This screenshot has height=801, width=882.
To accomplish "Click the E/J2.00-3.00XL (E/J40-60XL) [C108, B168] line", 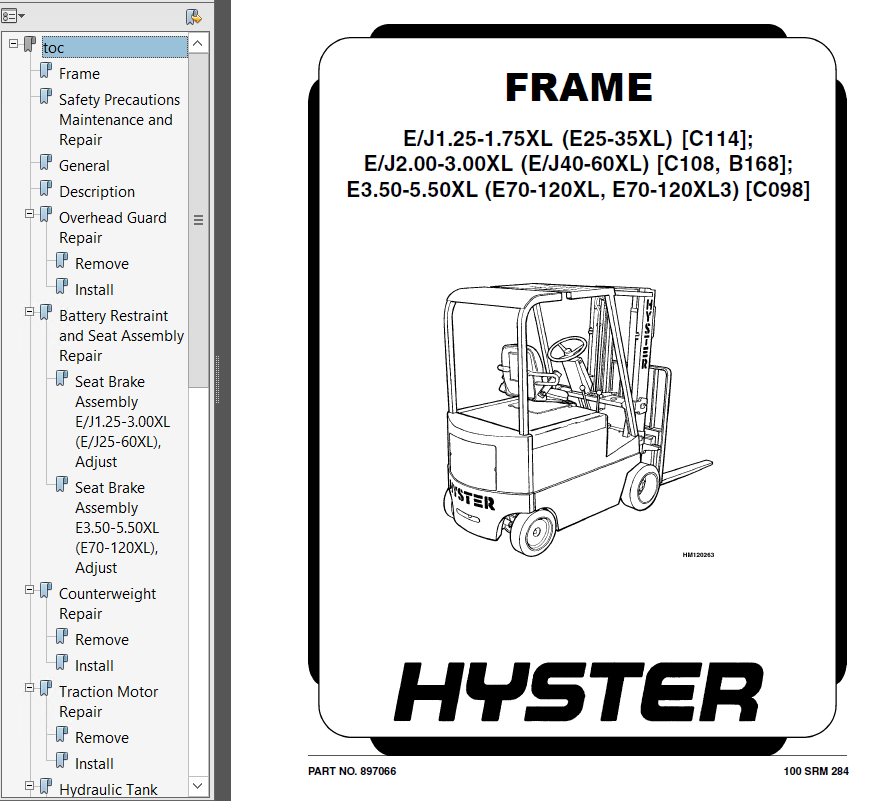I will click(578, 164).
